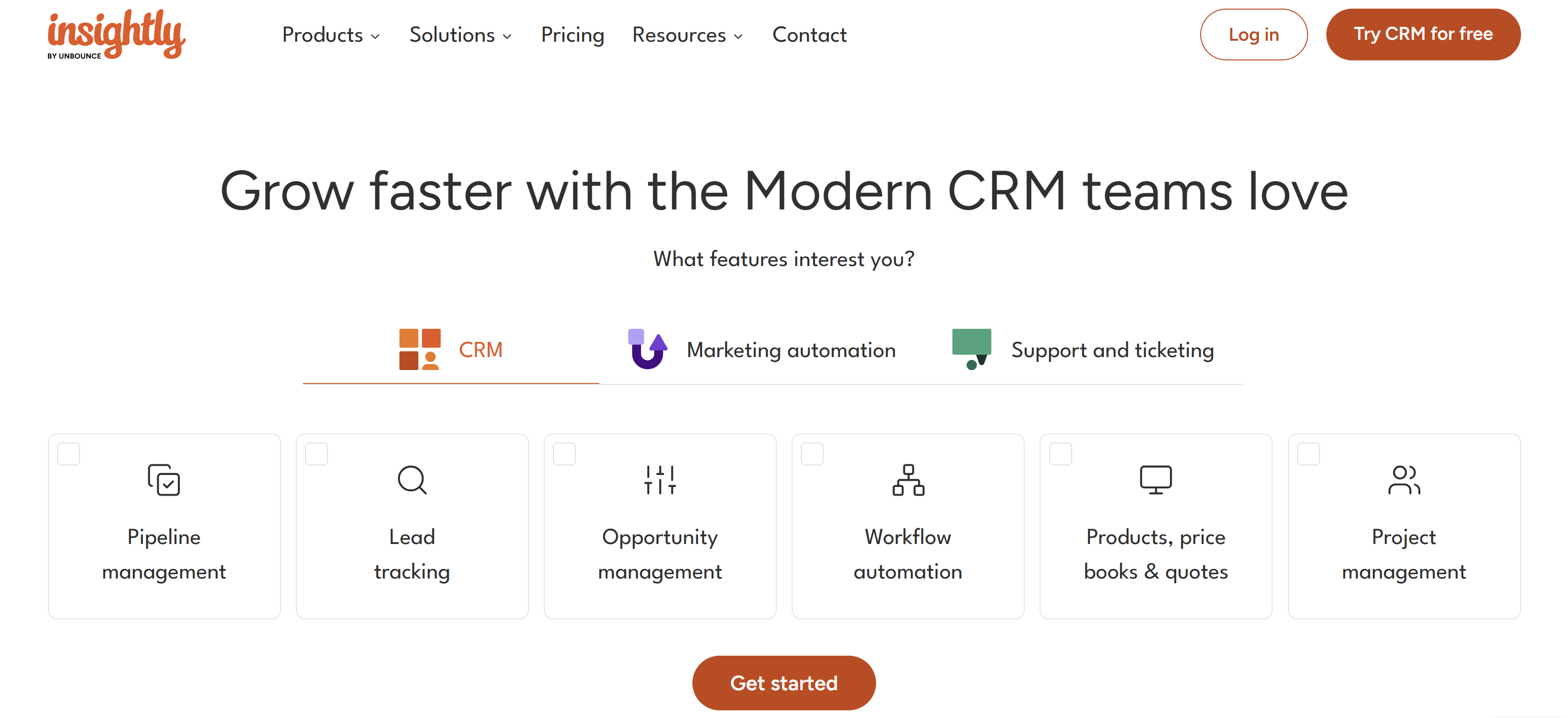Click the Get started button
Image resolution: width=1568 pixels, height=718 pixels.
tap(784, 683)
